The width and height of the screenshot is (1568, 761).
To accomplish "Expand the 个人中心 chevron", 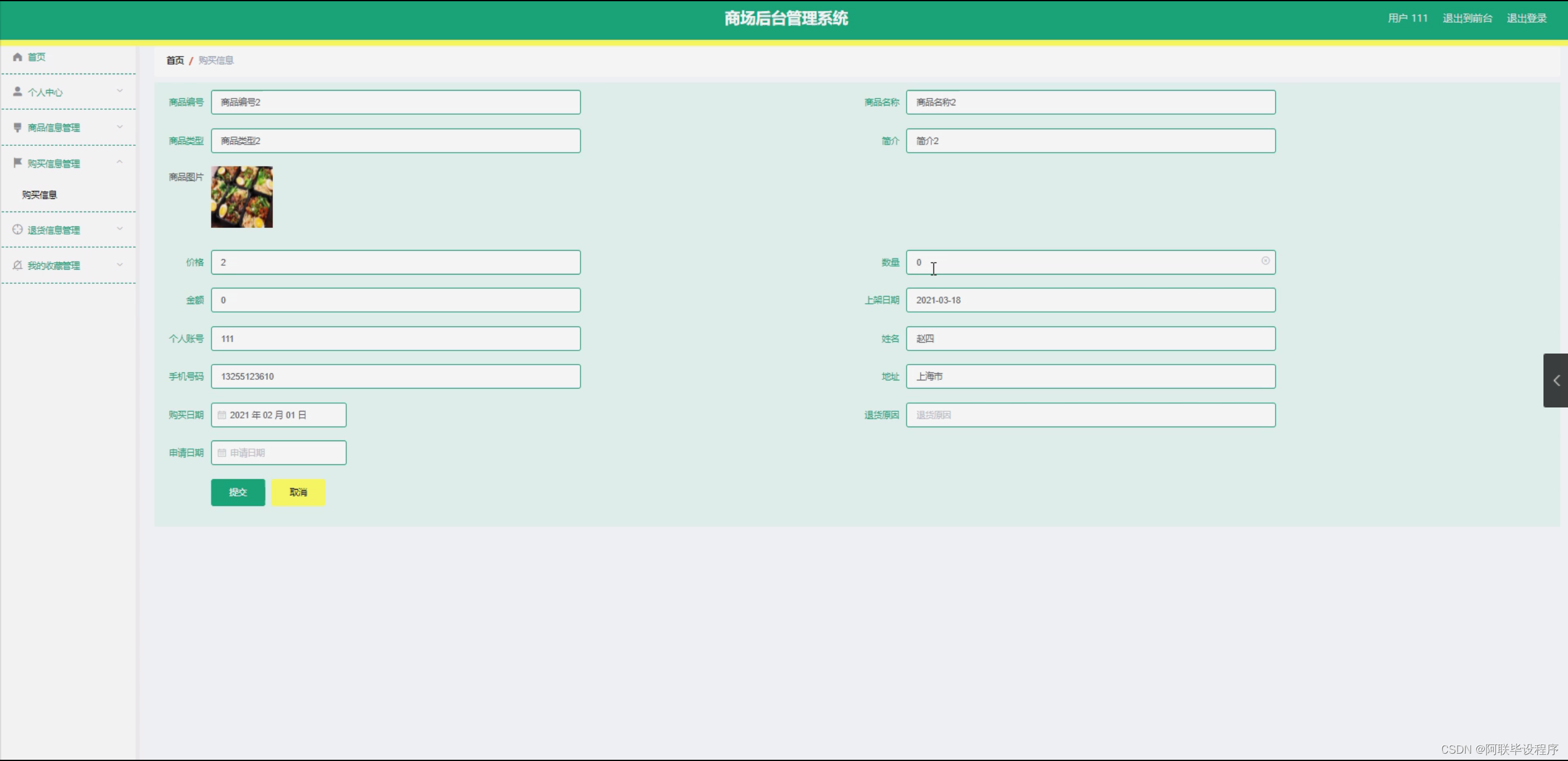I will tap(120, 91).
